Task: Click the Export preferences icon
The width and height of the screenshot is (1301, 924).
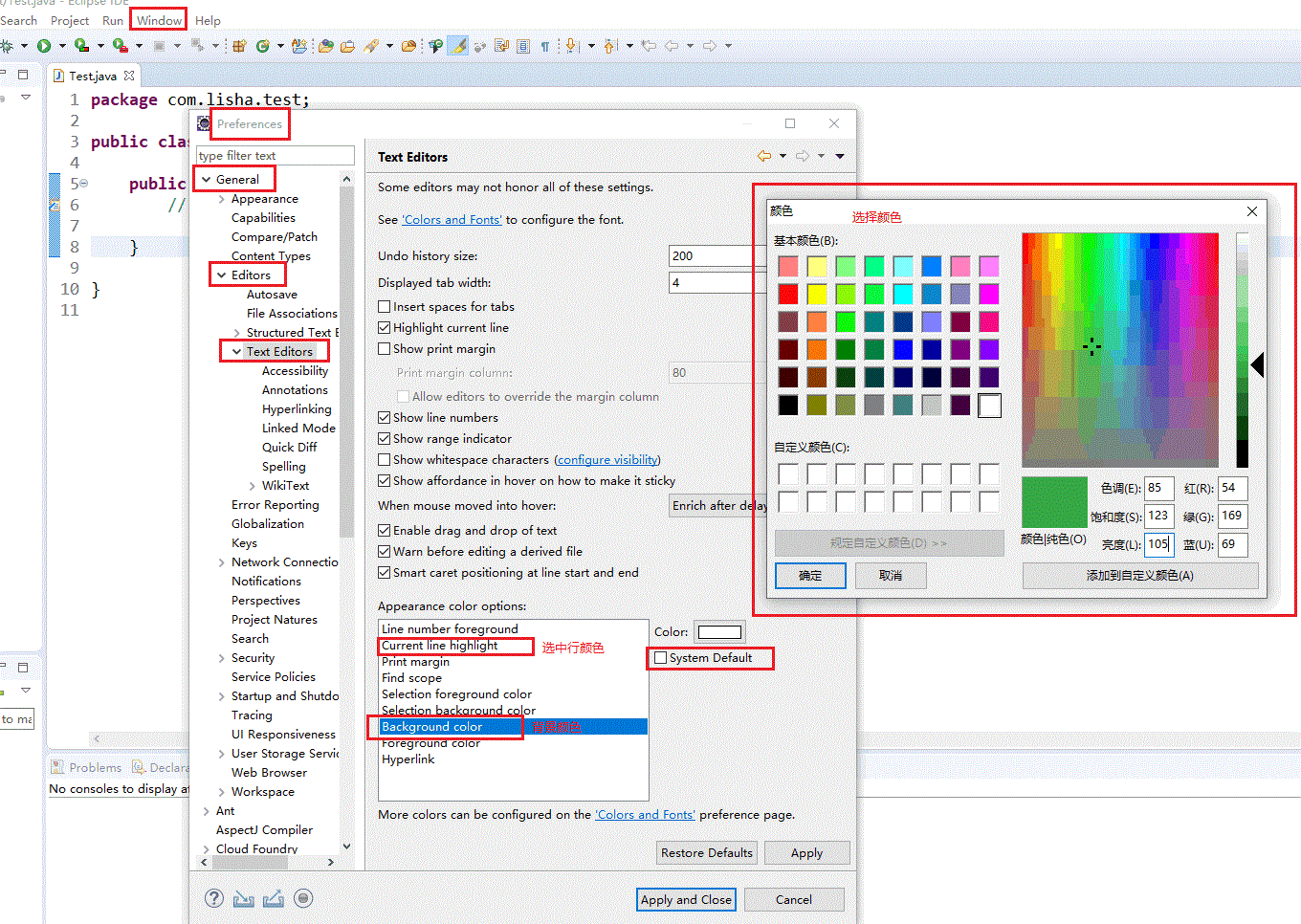Action: [x=274, y=898]
